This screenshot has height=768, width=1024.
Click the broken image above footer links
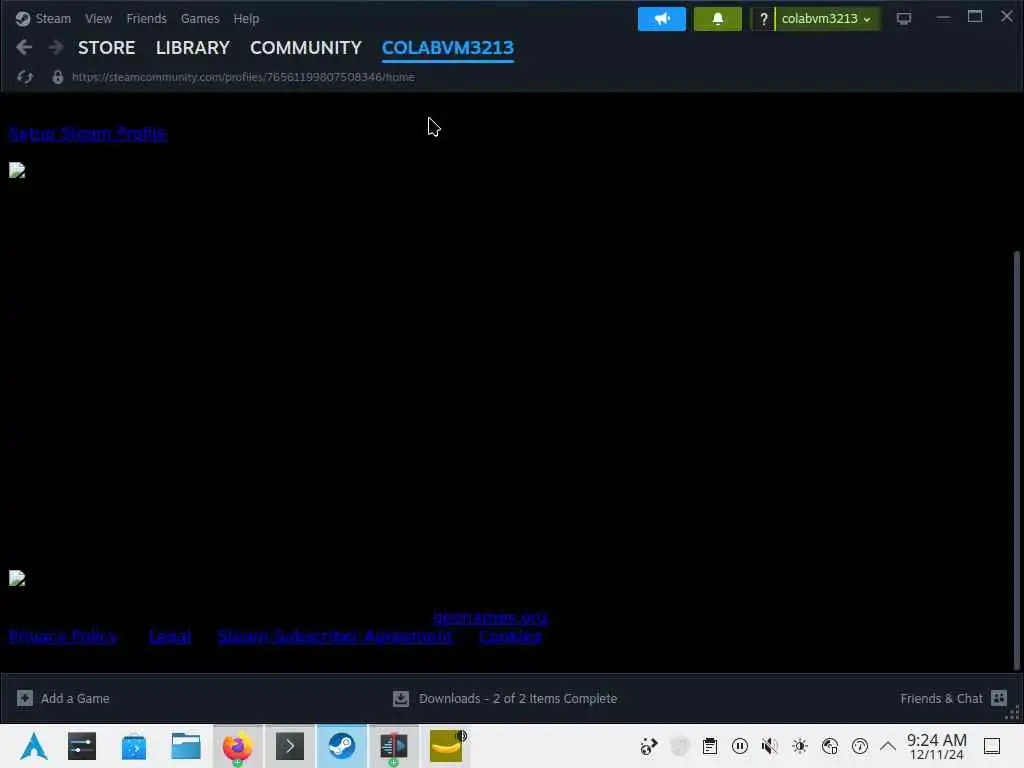(17, 579)
